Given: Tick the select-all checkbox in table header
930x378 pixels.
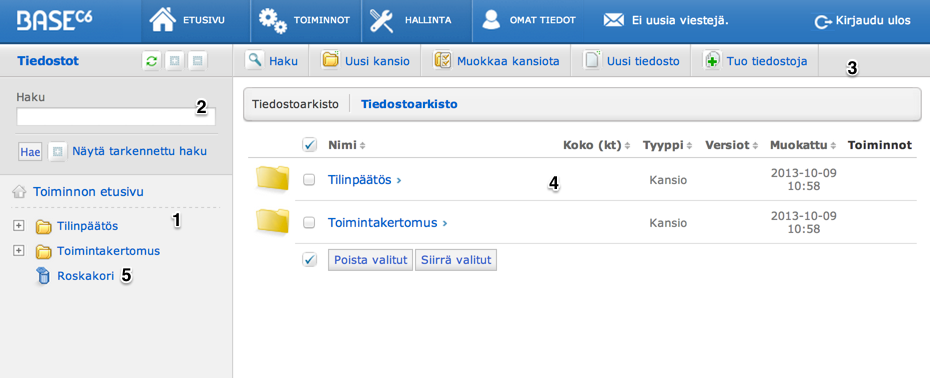Looking at the screenshot, I should pyautogui.click(x=309, y=144).
